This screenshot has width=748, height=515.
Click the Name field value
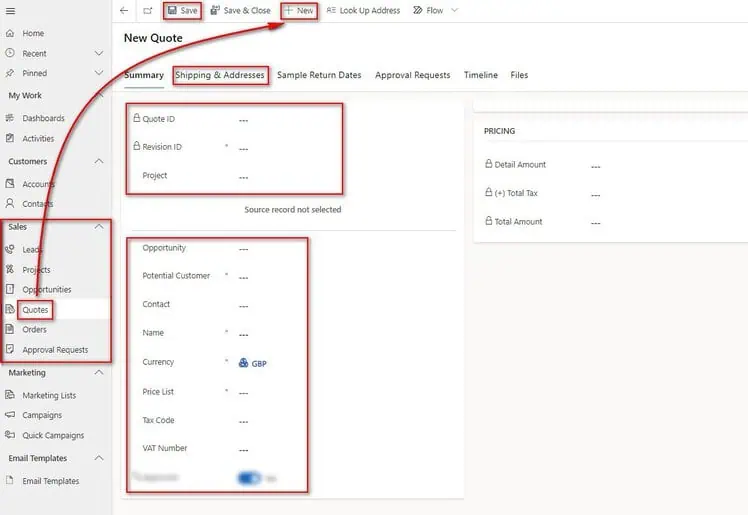244,335
